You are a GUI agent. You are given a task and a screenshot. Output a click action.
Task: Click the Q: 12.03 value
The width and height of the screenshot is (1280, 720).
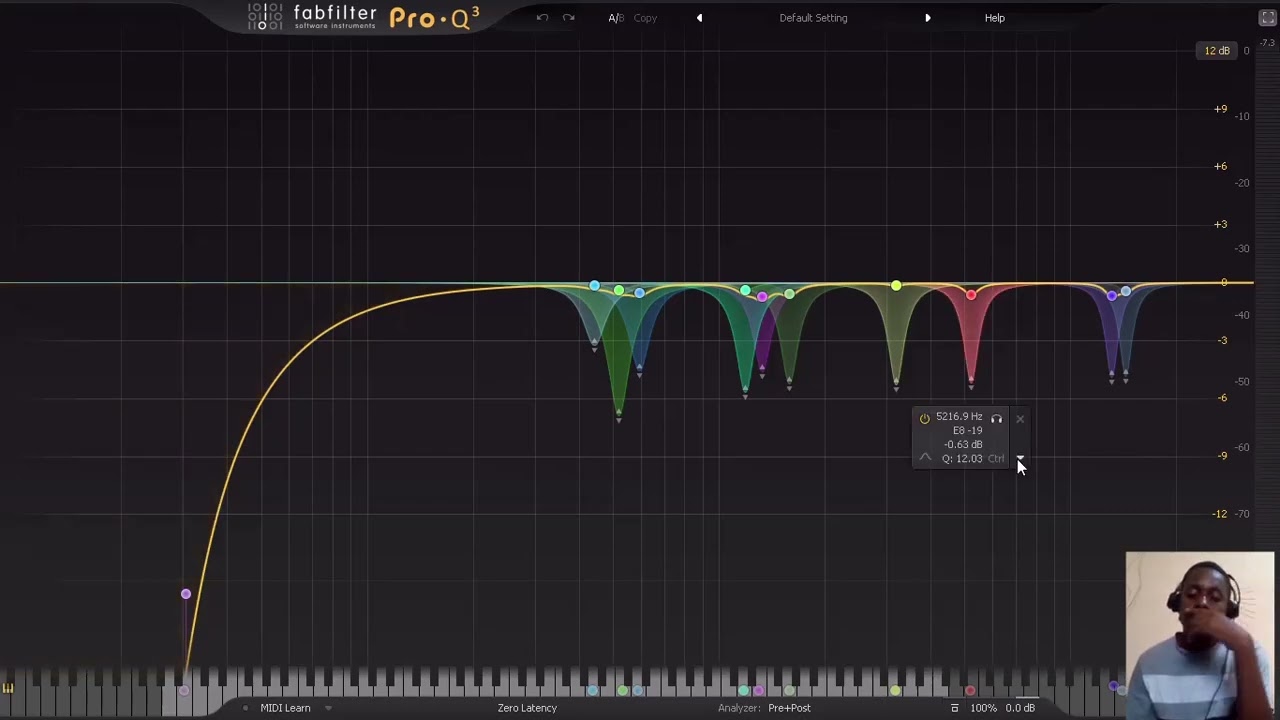point(962,459)
